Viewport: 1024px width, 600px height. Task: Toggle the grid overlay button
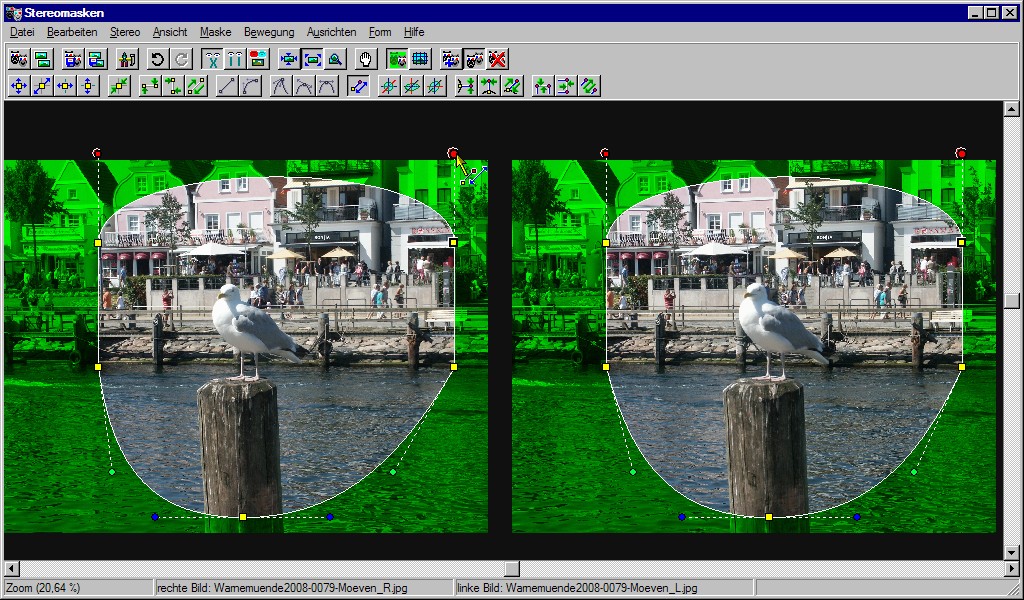(420, 59)
